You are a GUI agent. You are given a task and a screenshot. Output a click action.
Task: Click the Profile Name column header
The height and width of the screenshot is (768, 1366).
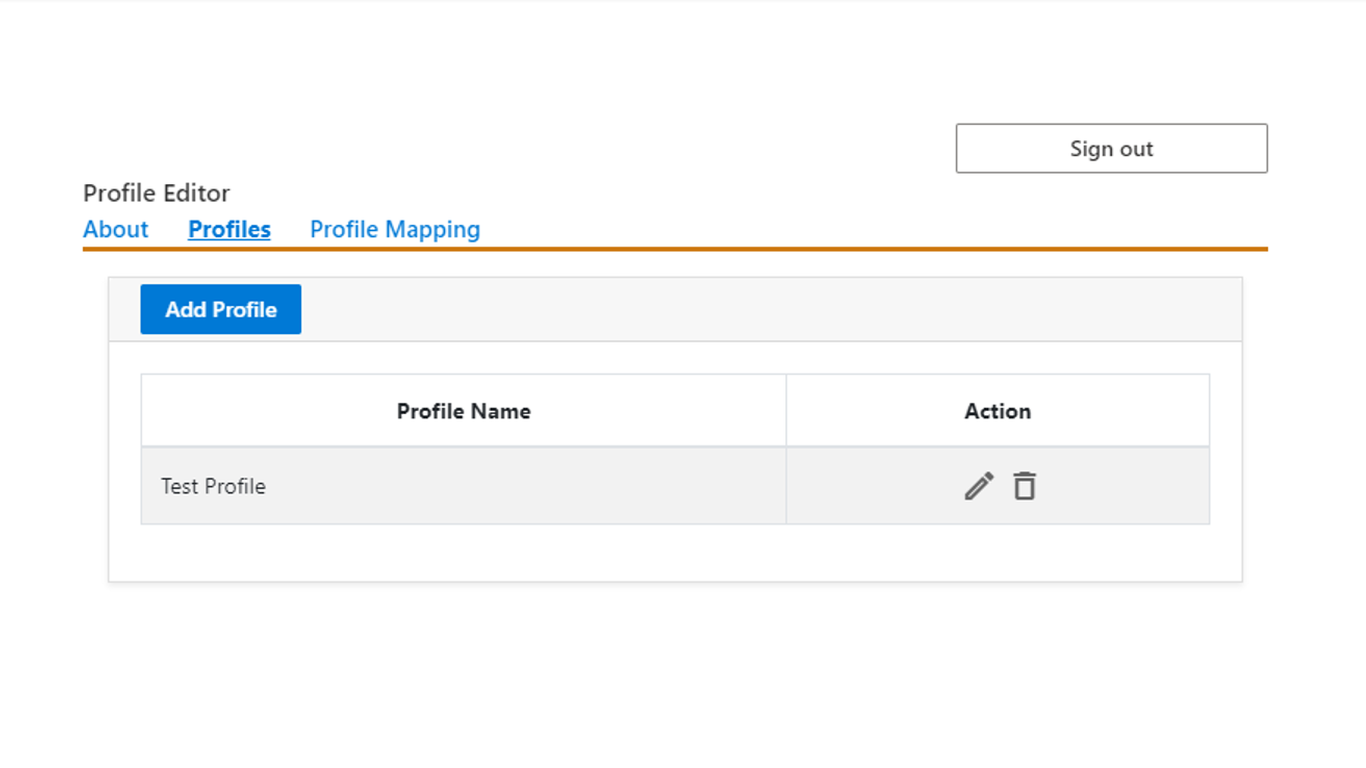[x=463, y=411]
